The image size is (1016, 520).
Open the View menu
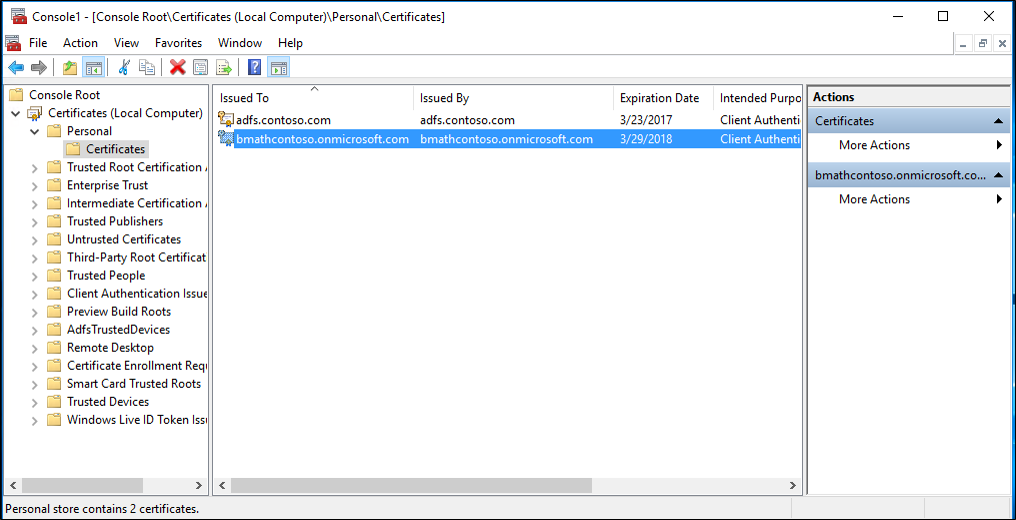pos(126,43)
